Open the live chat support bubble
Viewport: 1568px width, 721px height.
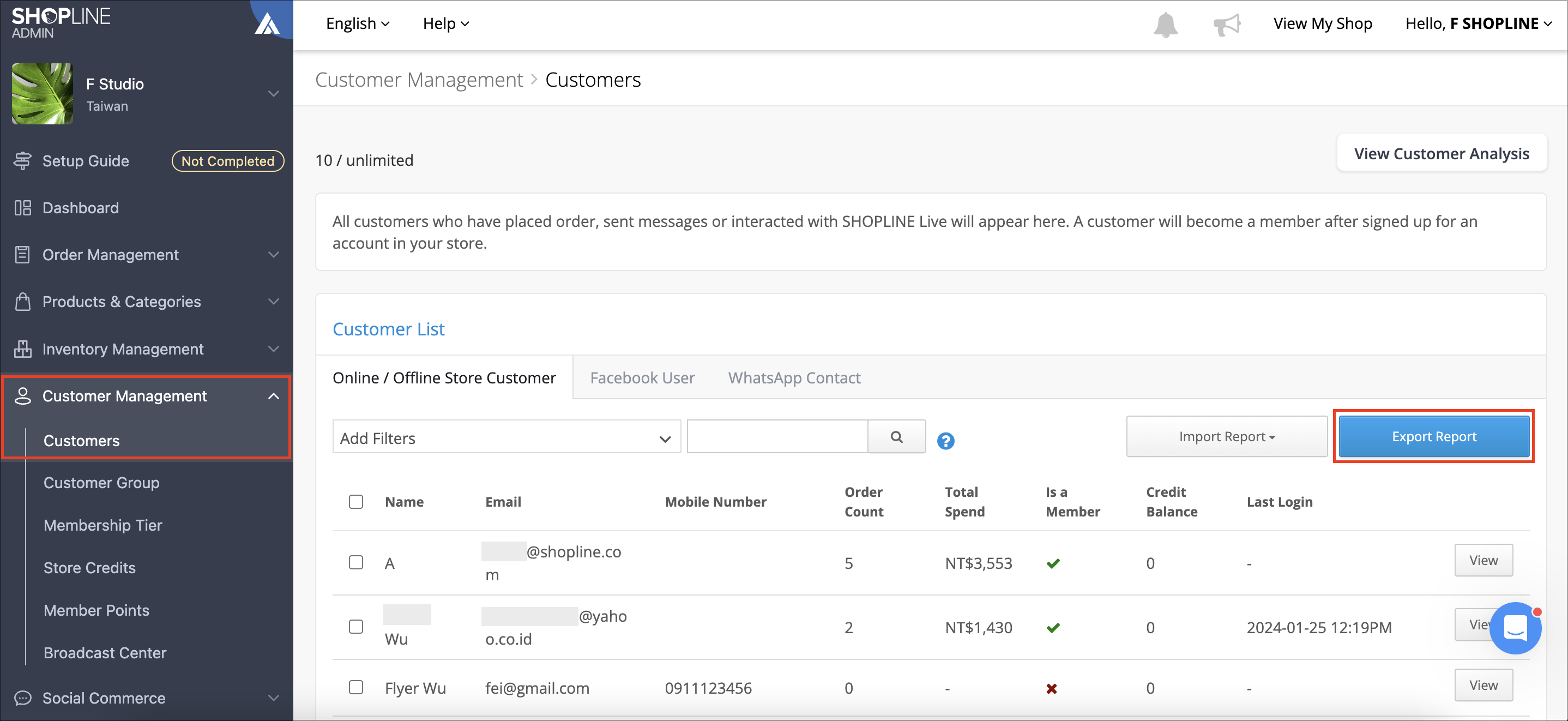point(1515,628)
